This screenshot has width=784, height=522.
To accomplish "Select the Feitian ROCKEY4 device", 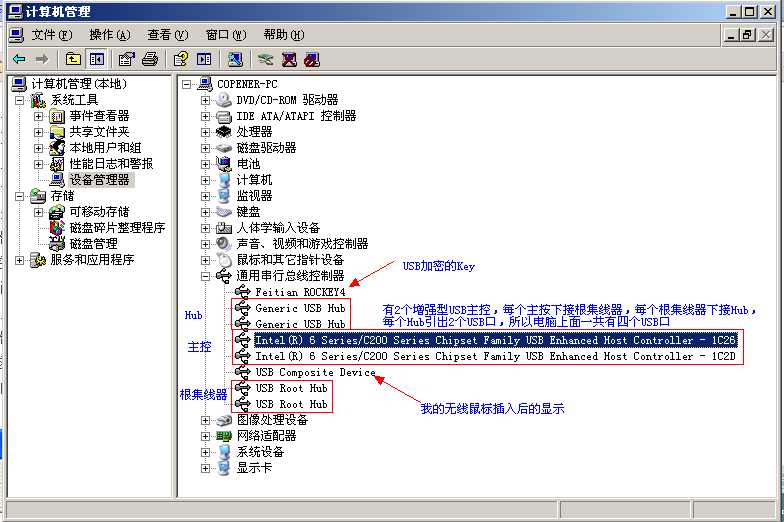I will [x=300, y=292].
